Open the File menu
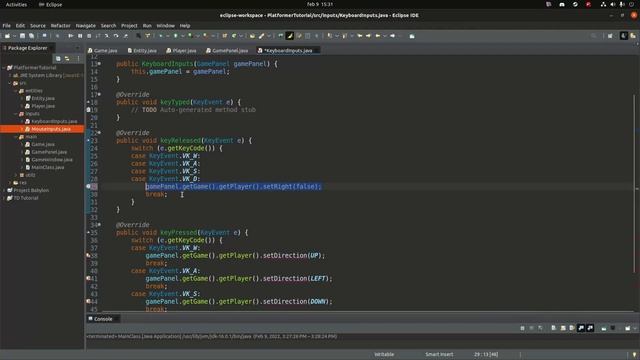 [7, 25]
